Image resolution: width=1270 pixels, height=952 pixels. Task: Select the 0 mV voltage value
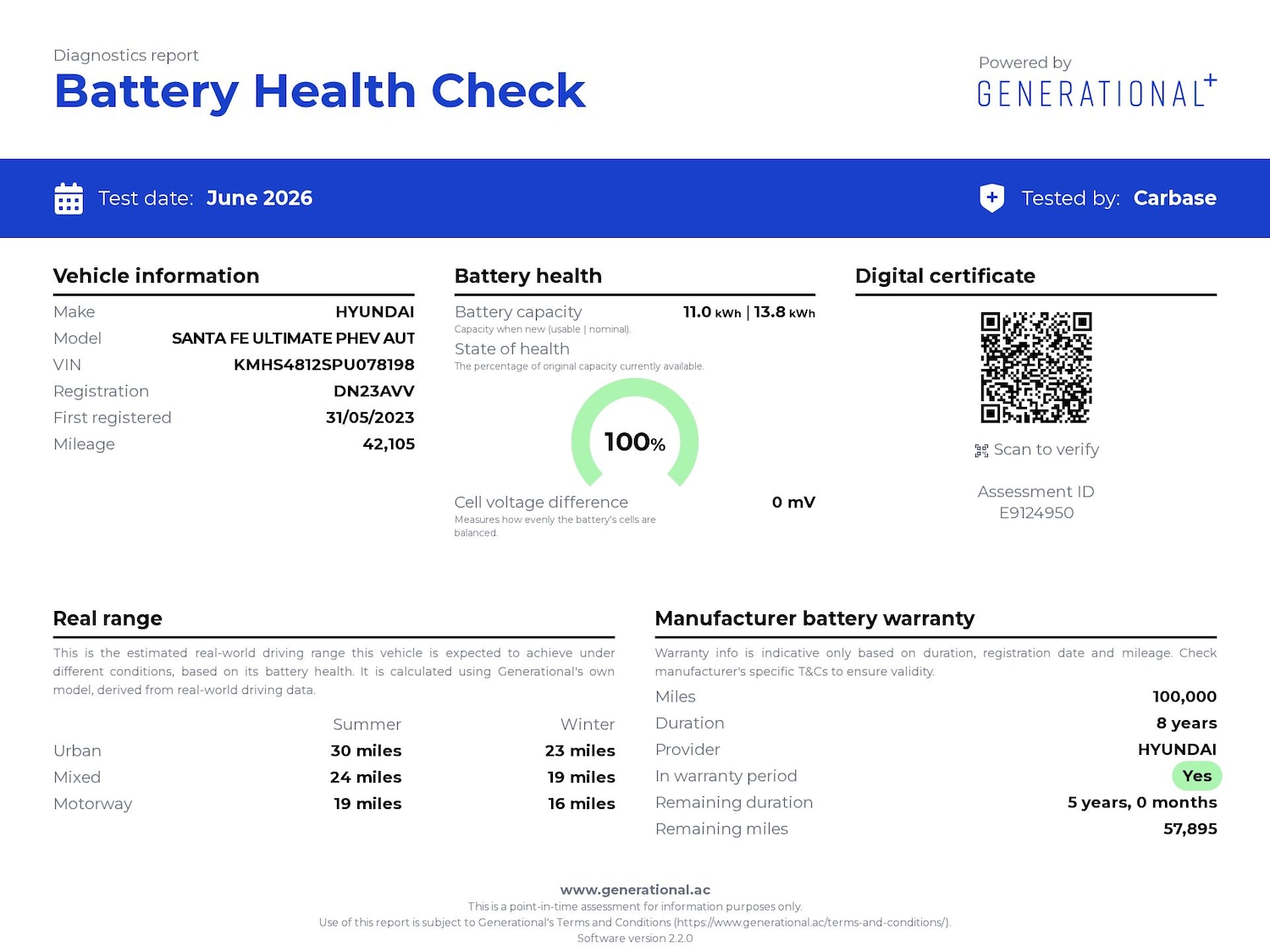click(x=793, y=502)
